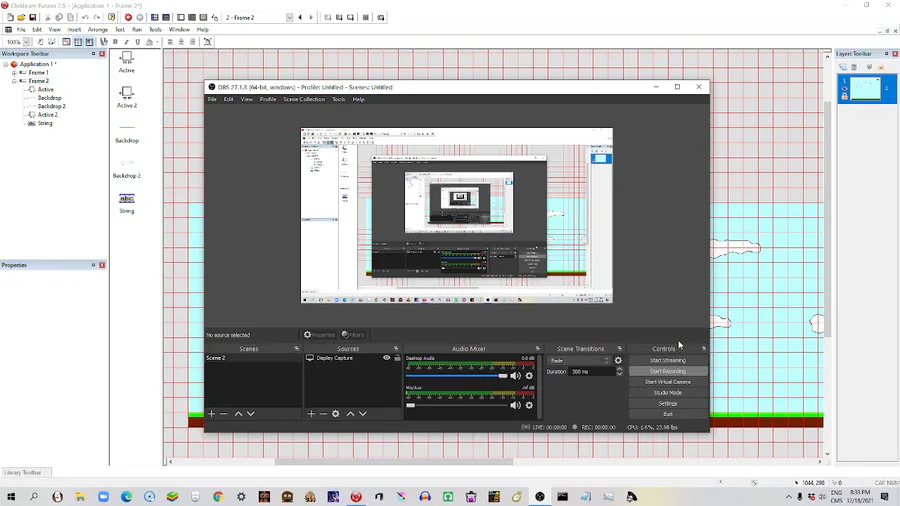The image size is (900, 506).
Task: Collapse Application 1 tree node
Action: [5, 64]
